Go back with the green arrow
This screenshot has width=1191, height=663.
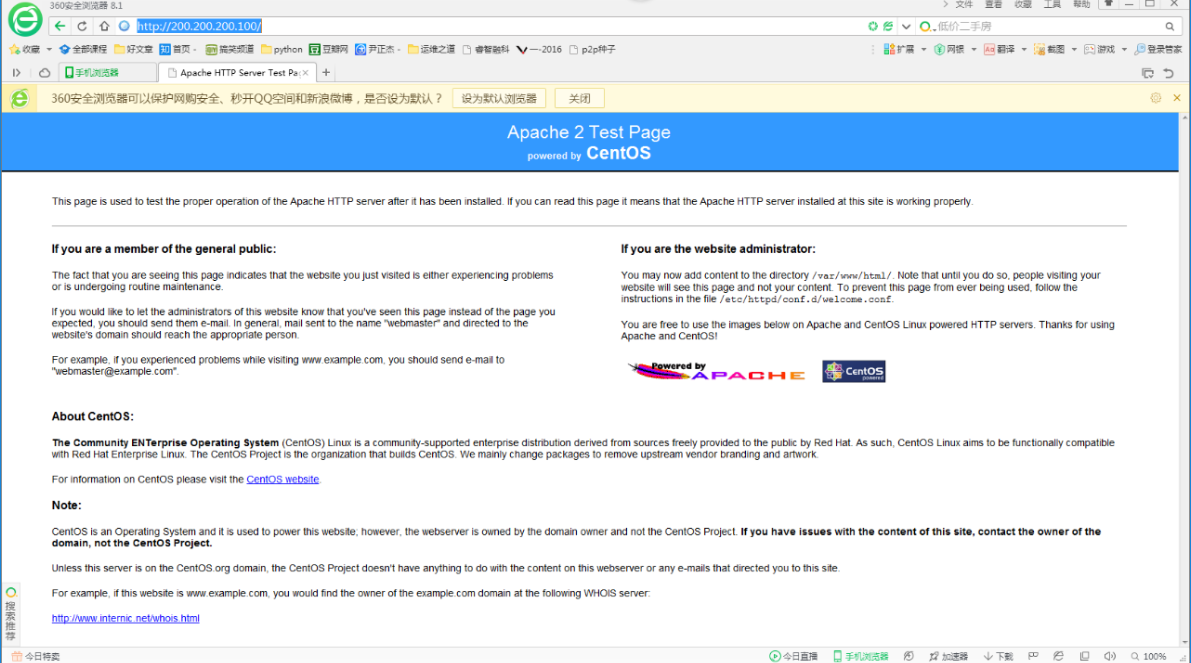[x=60, y=26]
